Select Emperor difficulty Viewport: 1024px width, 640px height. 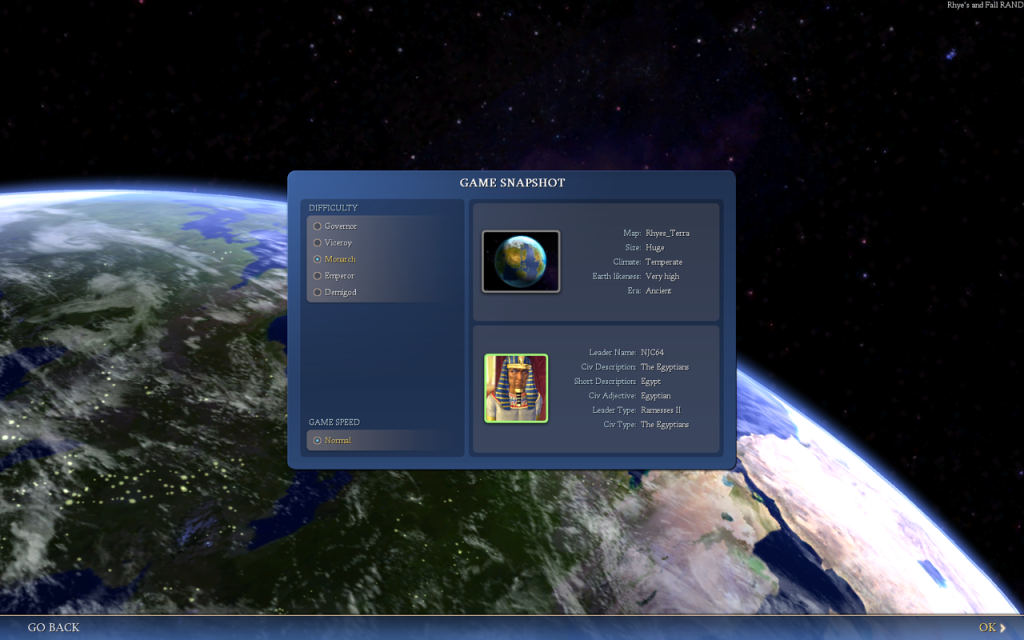(334, 276)
